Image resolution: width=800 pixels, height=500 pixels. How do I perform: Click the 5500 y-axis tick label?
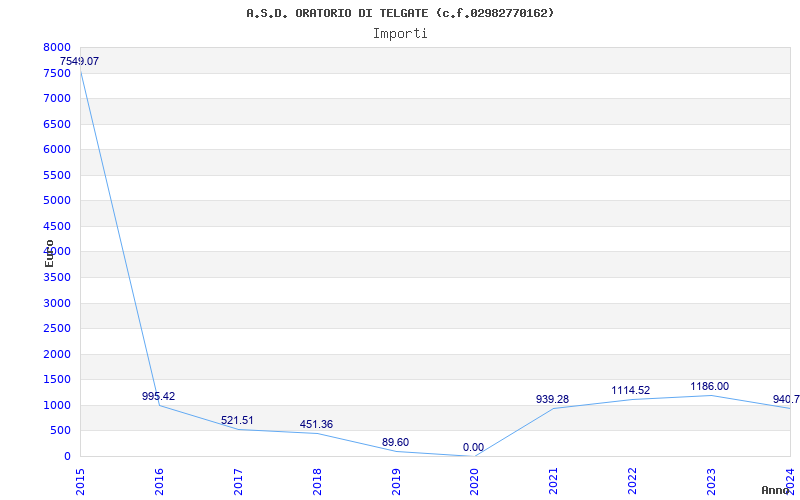pos(57,175)
